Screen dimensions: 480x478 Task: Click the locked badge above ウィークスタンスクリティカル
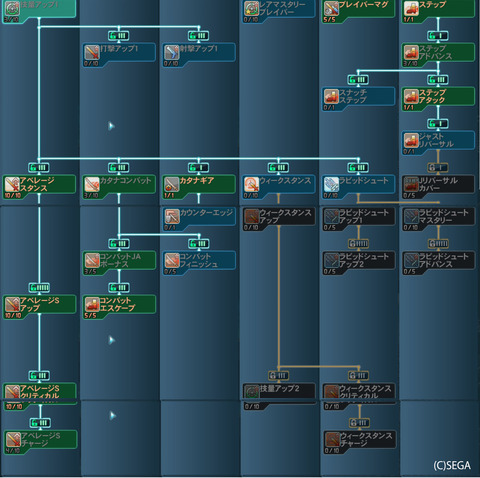point(358,376)
